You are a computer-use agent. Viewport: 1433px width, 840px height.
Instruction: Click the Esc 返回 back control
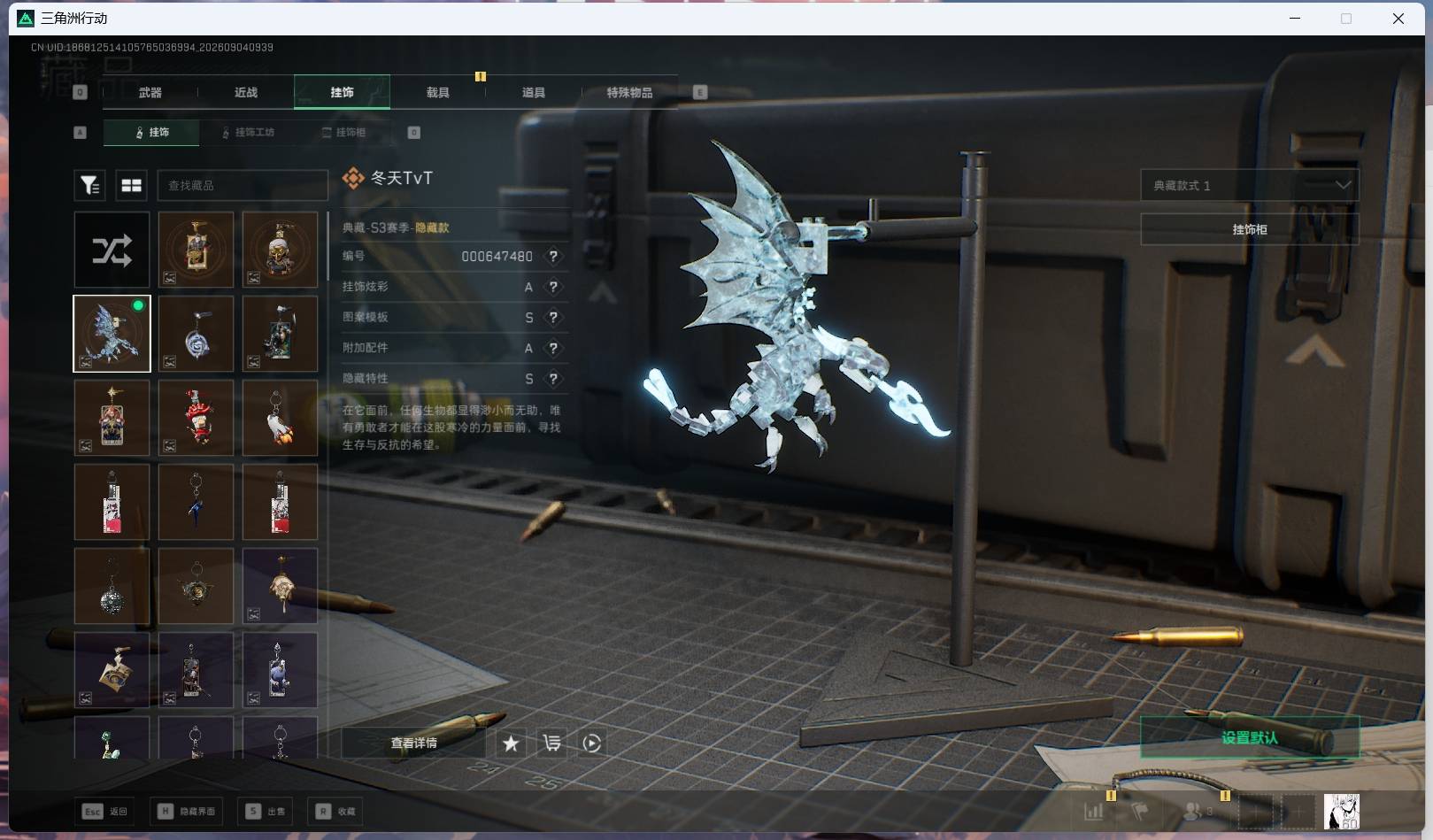click(105, 812)
